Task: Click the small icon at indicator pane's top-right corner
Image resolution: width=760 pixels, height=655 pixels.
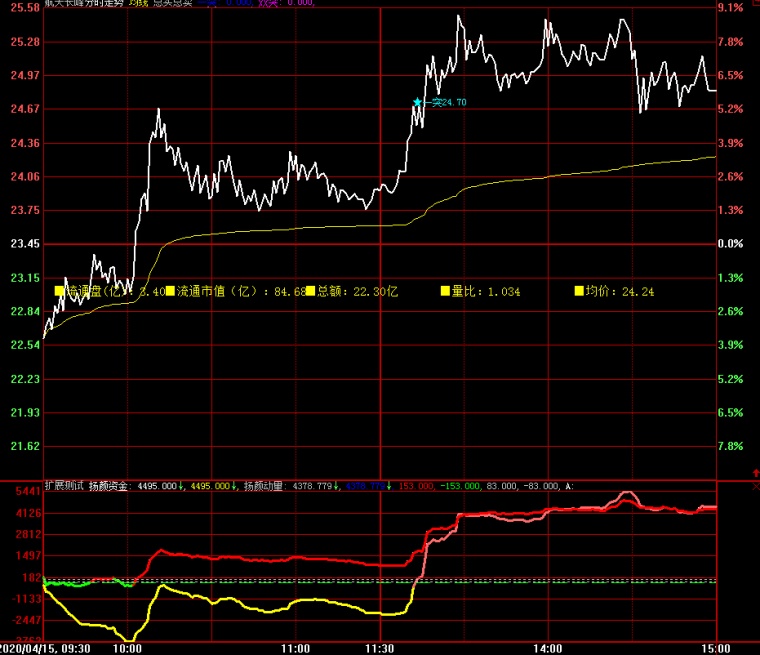Action: (x=754, y=485)
